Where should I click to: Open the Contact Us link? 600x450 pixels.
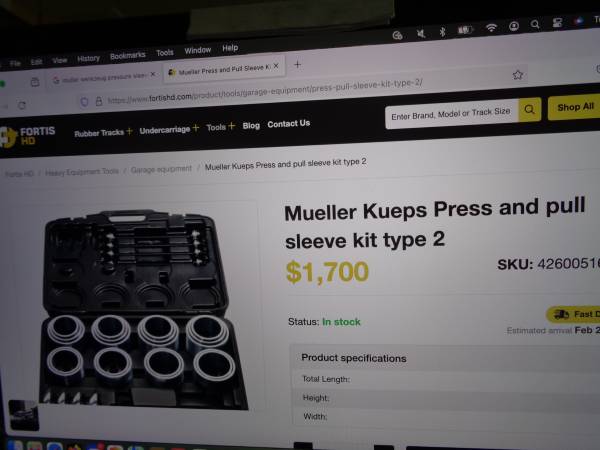click(x=289, y=124)
